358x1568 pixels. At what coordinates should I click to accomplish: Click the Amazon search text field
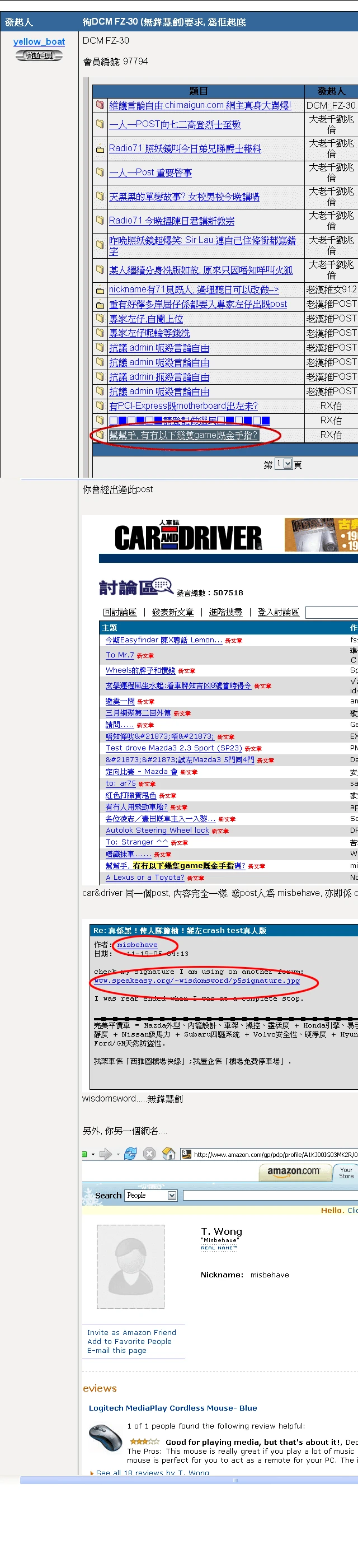[x=270, y=1196]
